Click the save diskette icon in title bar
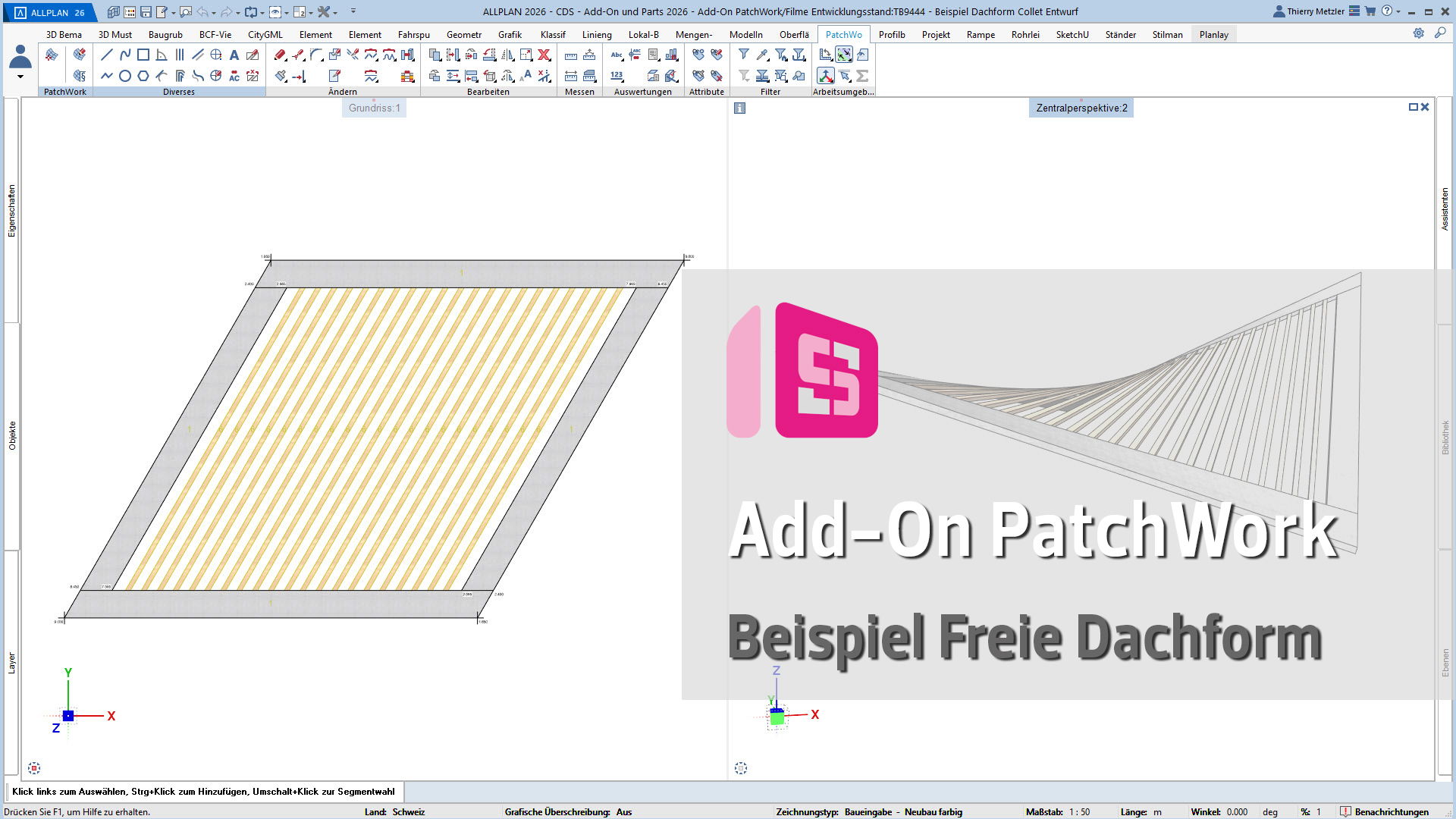 146,11
